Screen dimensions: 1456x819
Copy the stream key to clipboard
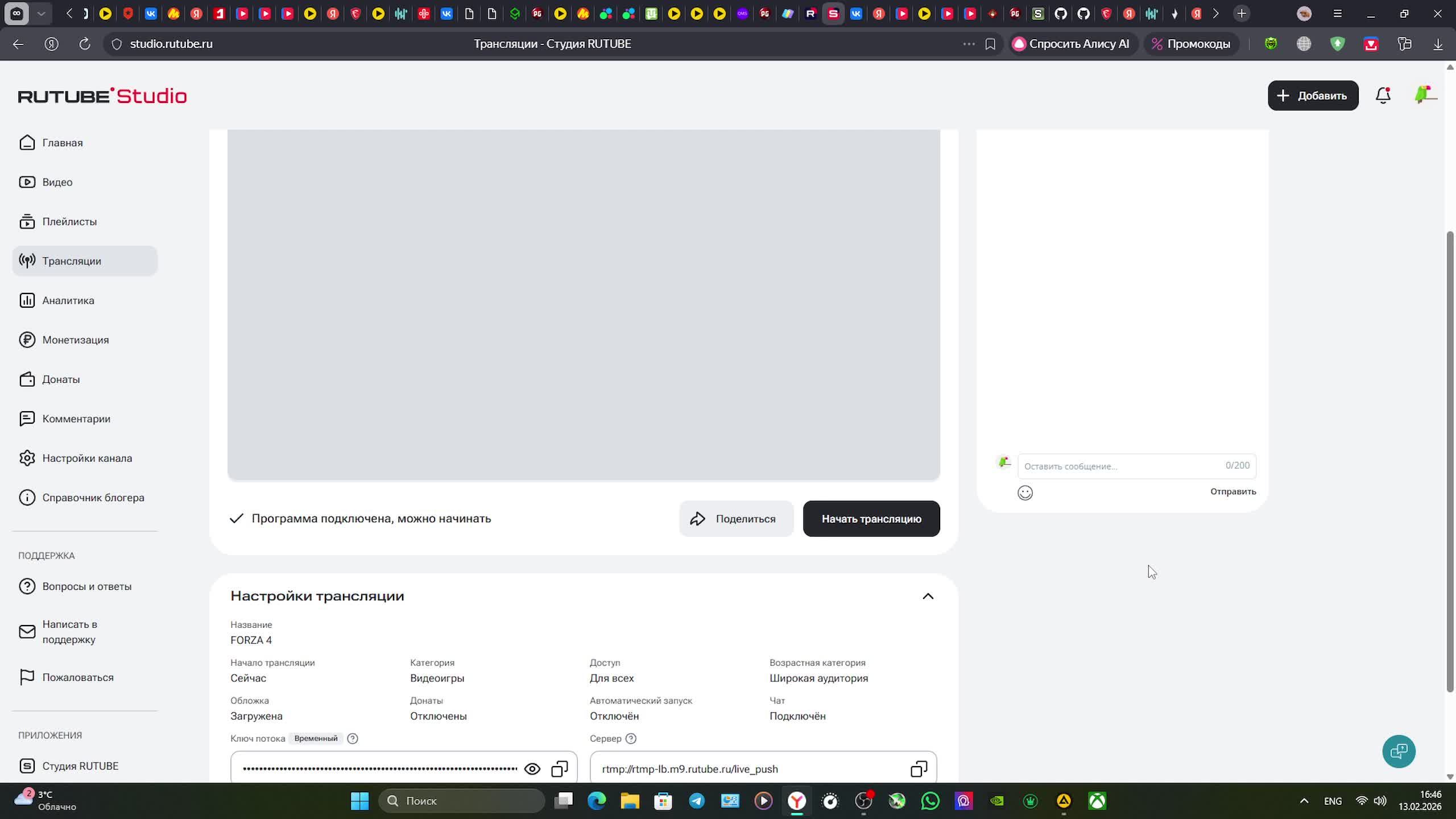pyautogui.click(x=560, y=769)
